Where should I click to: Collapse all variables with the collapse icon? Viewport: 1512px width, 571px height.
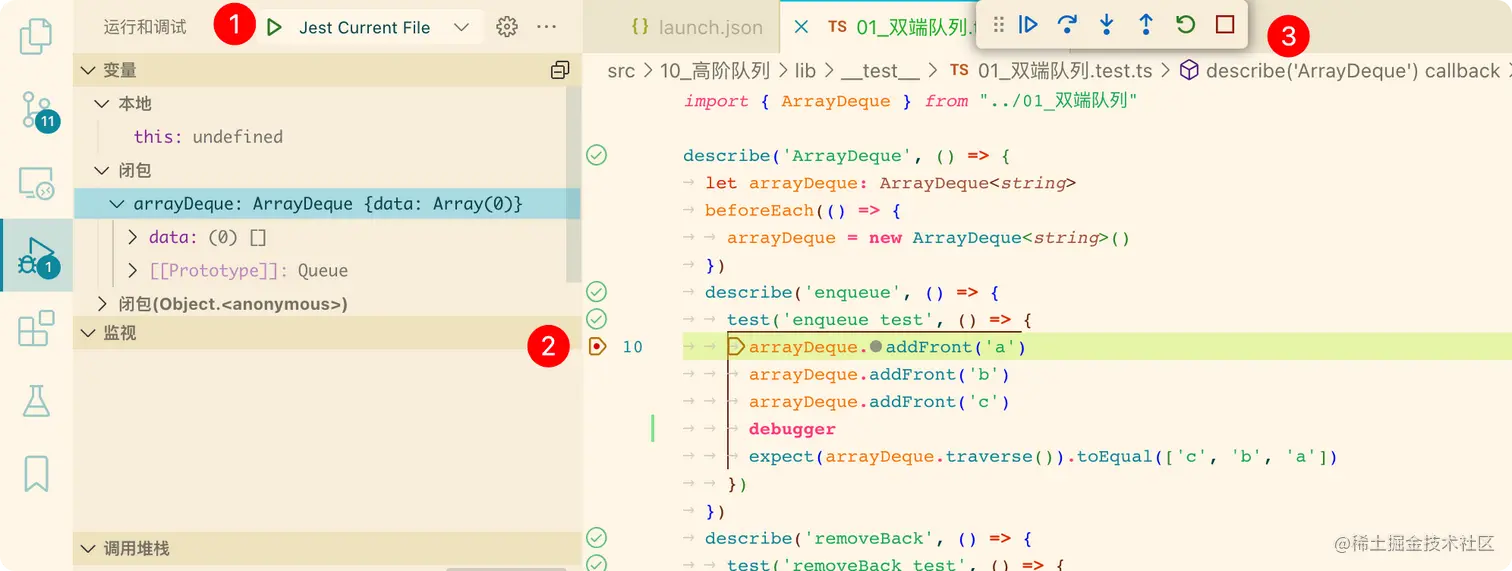click(560, 70)
